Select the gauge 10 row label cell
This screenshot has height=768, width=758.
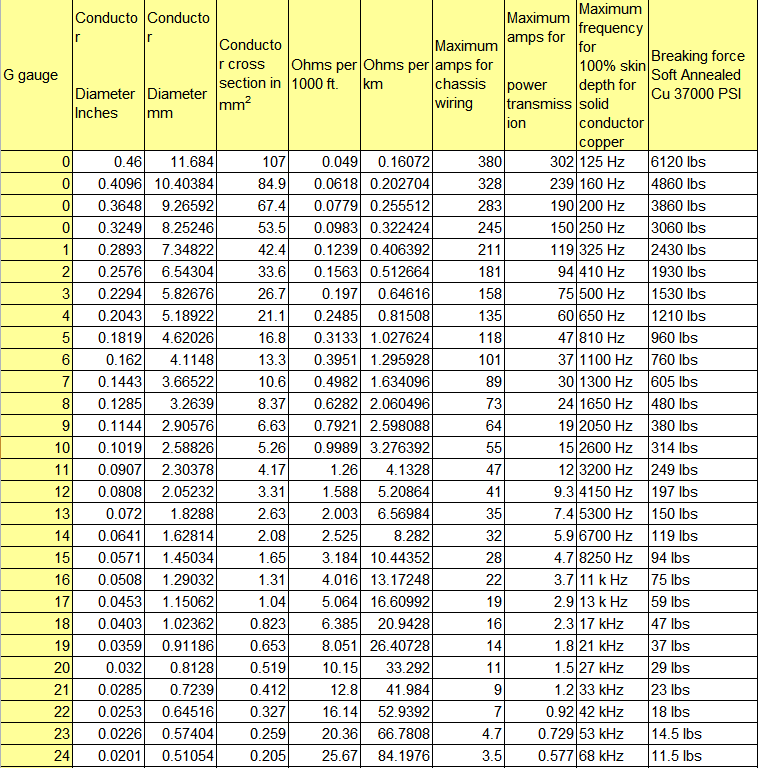pos(36,448)
